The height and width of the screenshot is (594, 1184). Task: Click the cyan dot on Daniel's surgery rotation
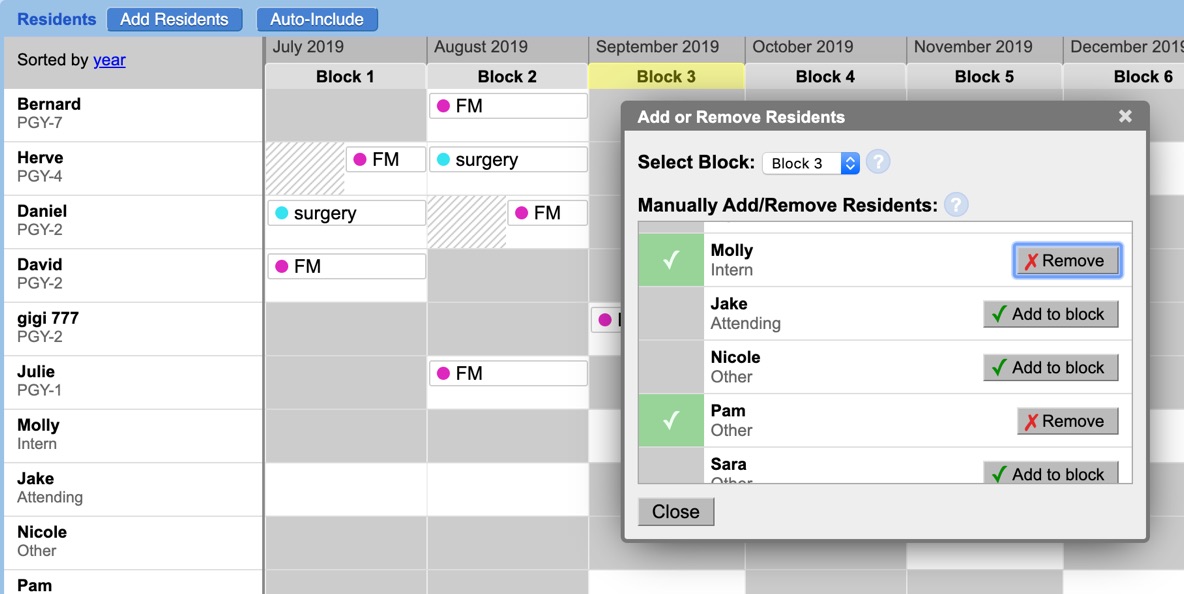283,212
